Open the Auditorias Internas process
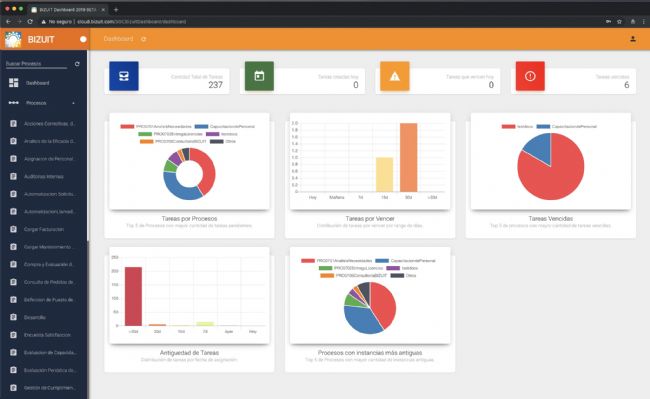 click(x=44, y=177)
